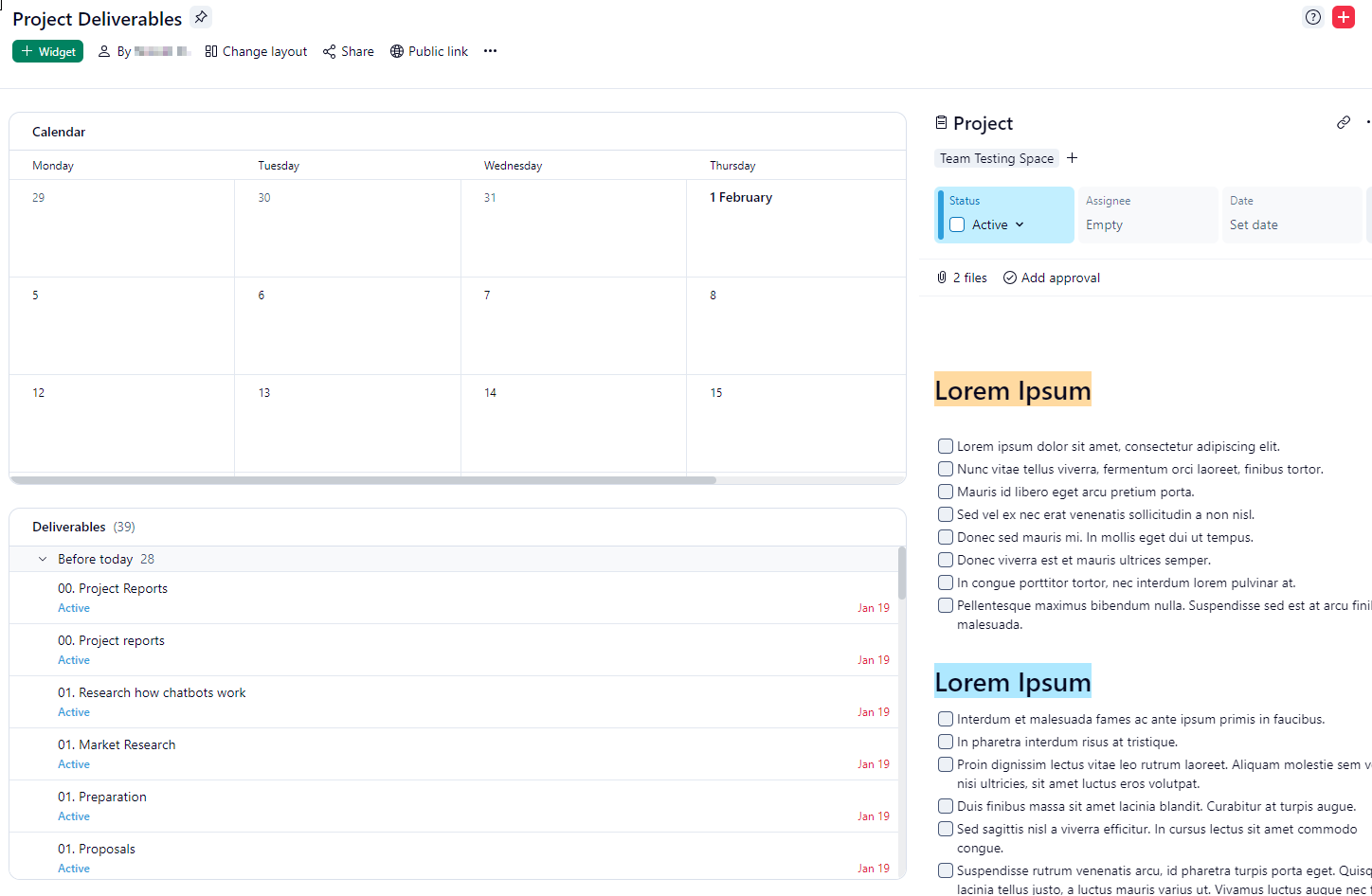
Task: Open '01. Research how chatbots work' task
Action: (x=454, y=702)
